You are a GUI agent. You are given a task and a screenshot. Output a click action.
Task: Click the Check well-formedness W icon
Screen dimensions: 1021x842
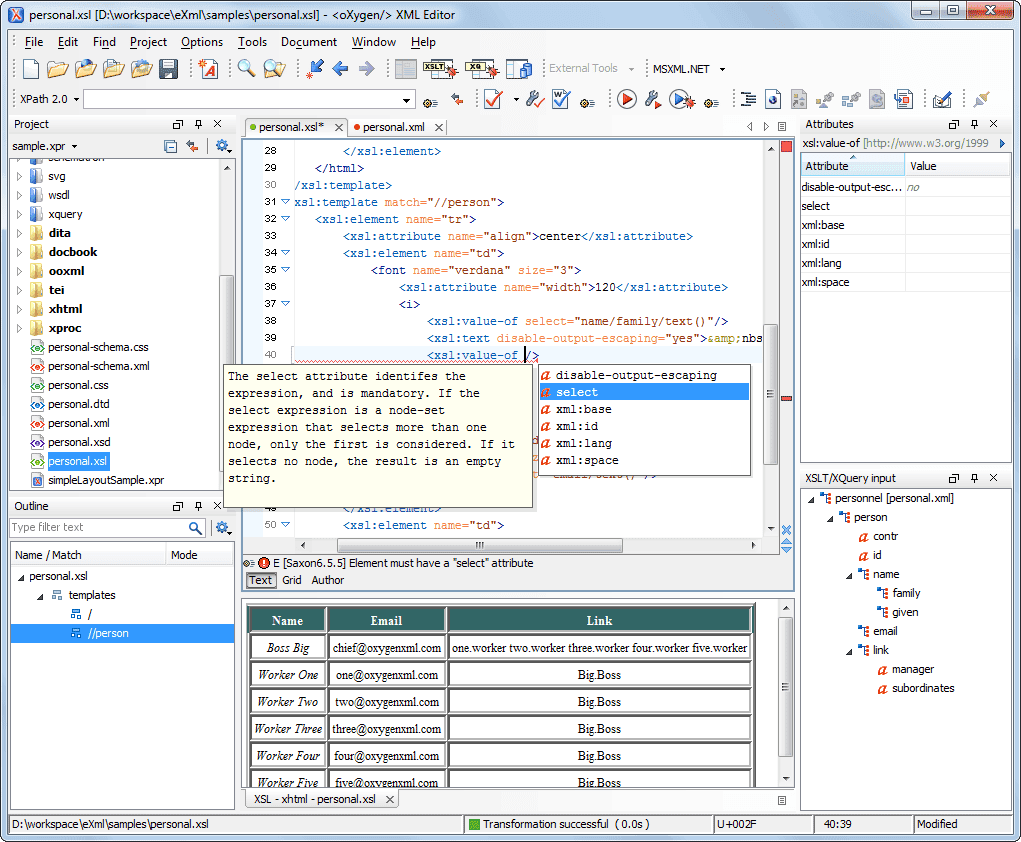tap(561, 100)
